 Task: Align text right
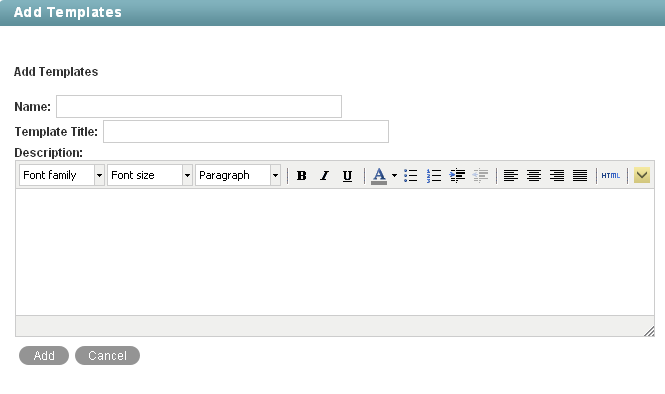click(x=557, y=175)
